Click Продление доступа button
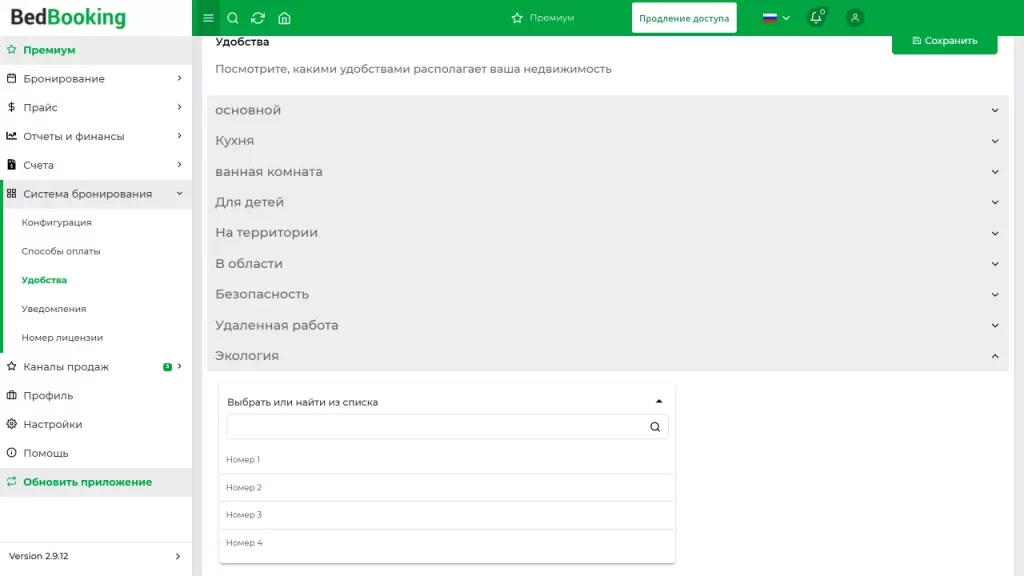The height and width of the screenshot is (576, 1024). [x=684, y=18]
